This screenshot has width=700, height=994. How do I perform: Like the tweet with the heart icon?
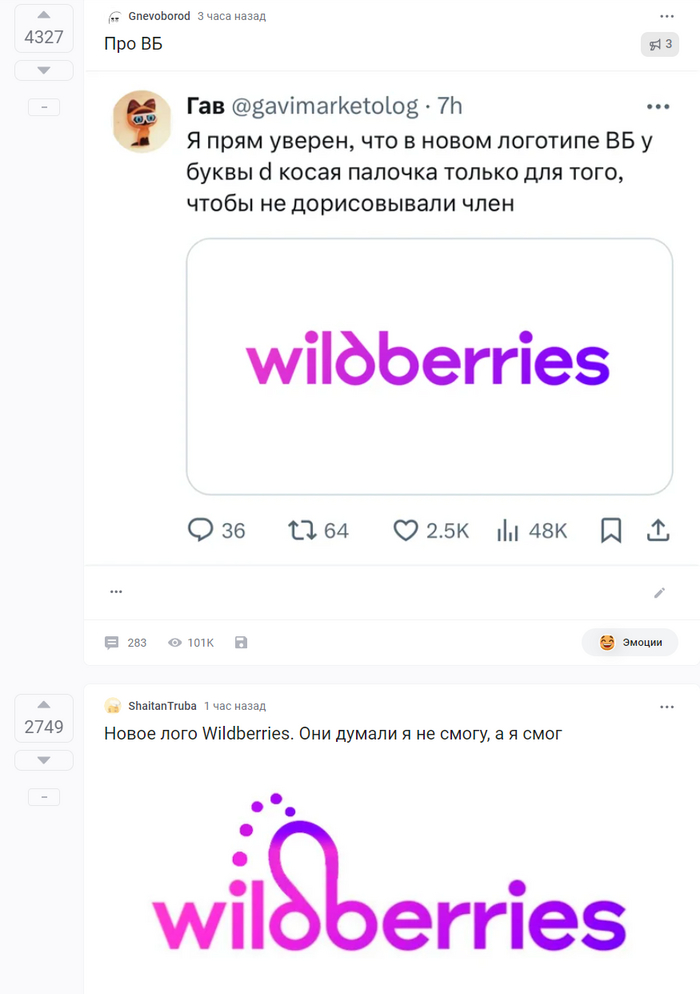406,530
